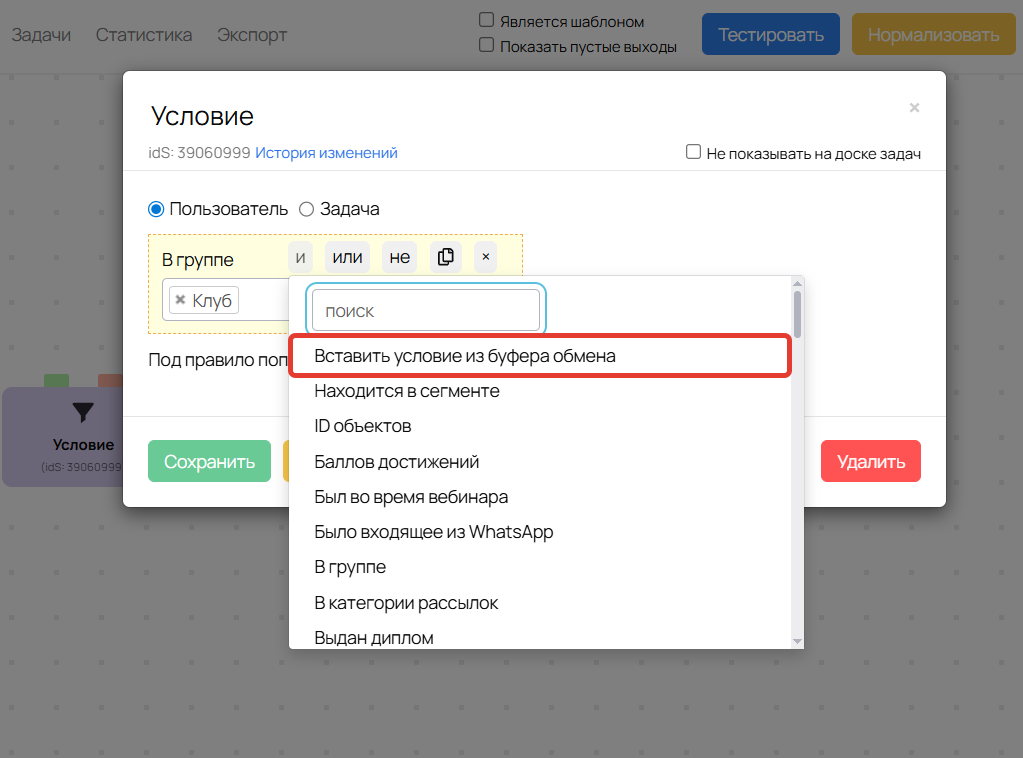This screenshot has height=758, width=1023.
Task: Apply the 'не' negation operator
Action: pos(400,257)
